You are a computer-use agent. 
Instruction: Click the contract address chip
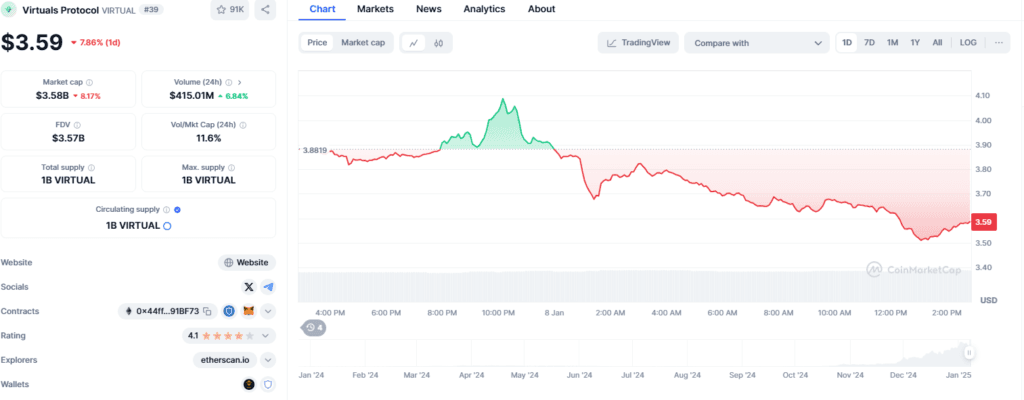(168, 311)
